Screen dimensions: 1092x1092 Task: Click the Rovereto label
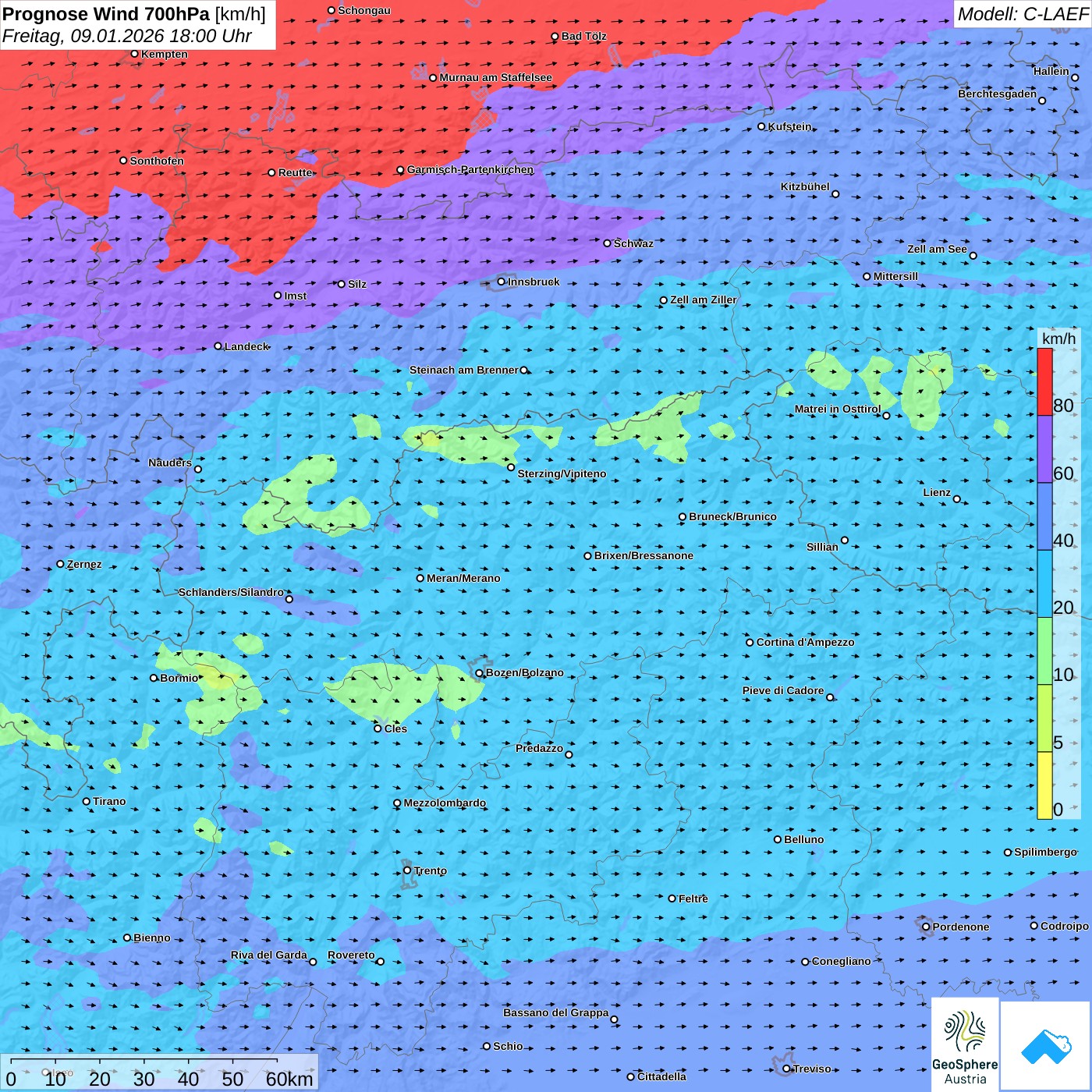click(x=351, y=955)
